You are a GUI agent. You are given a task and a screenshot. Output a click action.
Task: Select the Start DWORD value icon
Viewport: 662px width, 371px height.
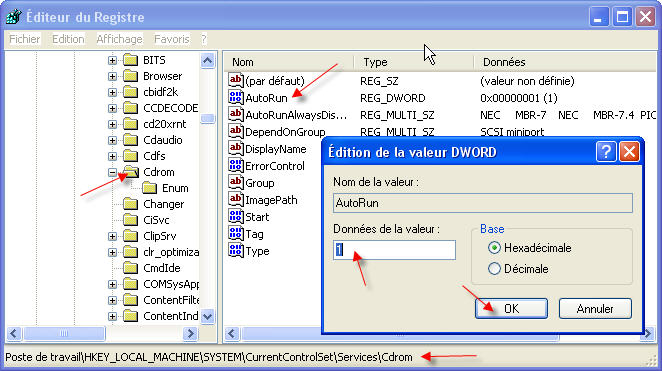tap(236, 217)
